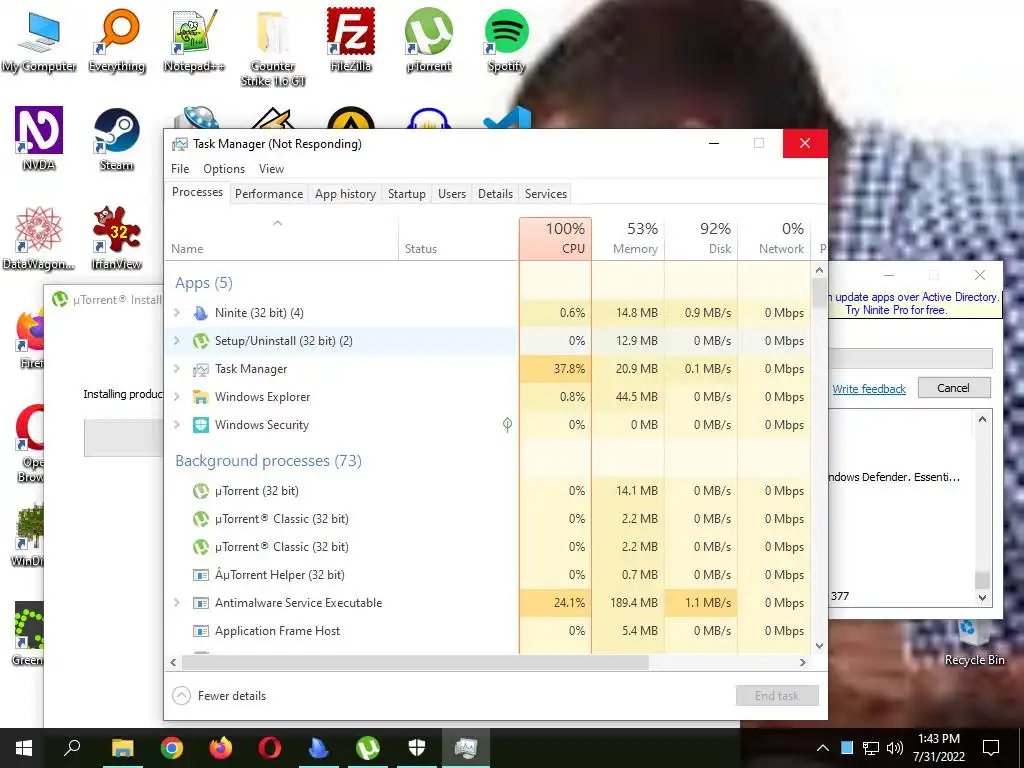
Task: Open the File menu in Task Manager
Action: tap(180, 168)
